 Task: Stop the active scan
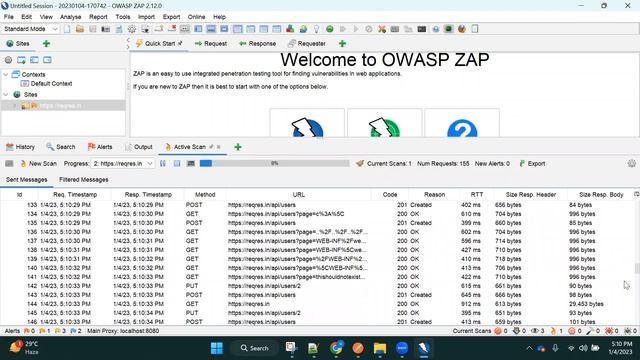point(177,163)
